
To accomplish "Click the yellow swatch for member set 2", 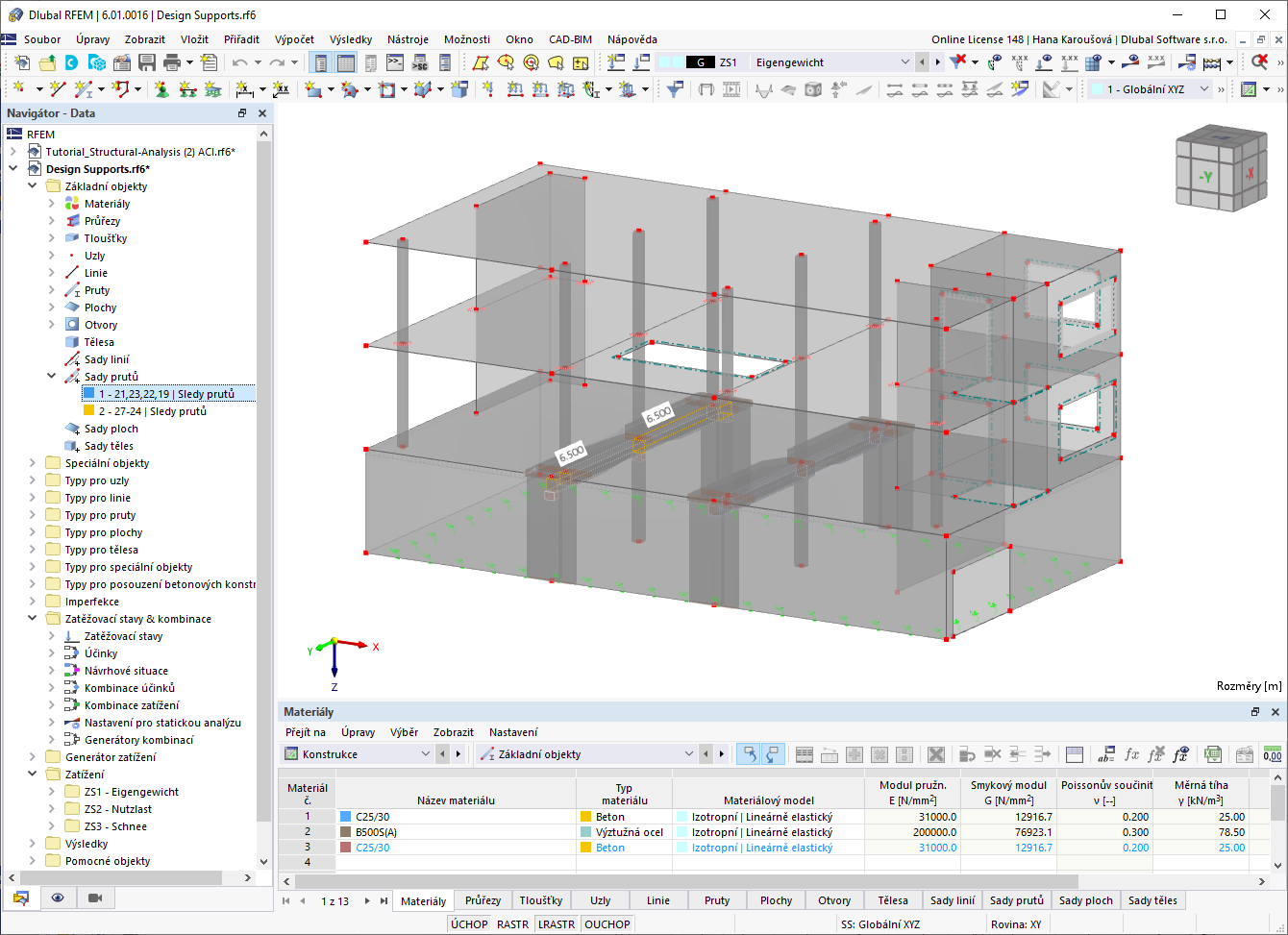I will pyautogui.click(x=88, y=411).
